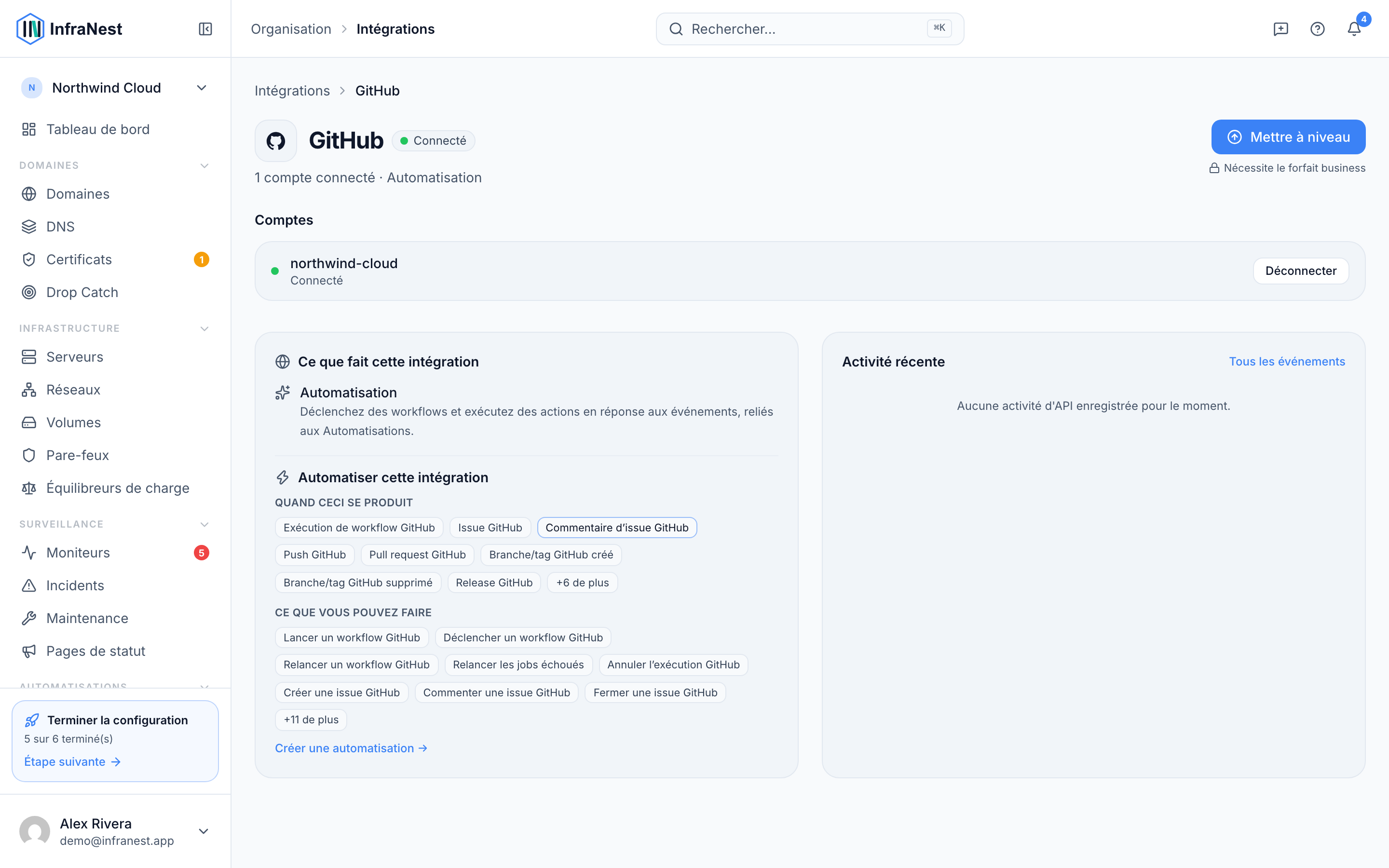Collapse the SURVEILLANCE section
The width and height of the screenshot is (1389, 868).
pyautogui.click(x=204, y=525)
